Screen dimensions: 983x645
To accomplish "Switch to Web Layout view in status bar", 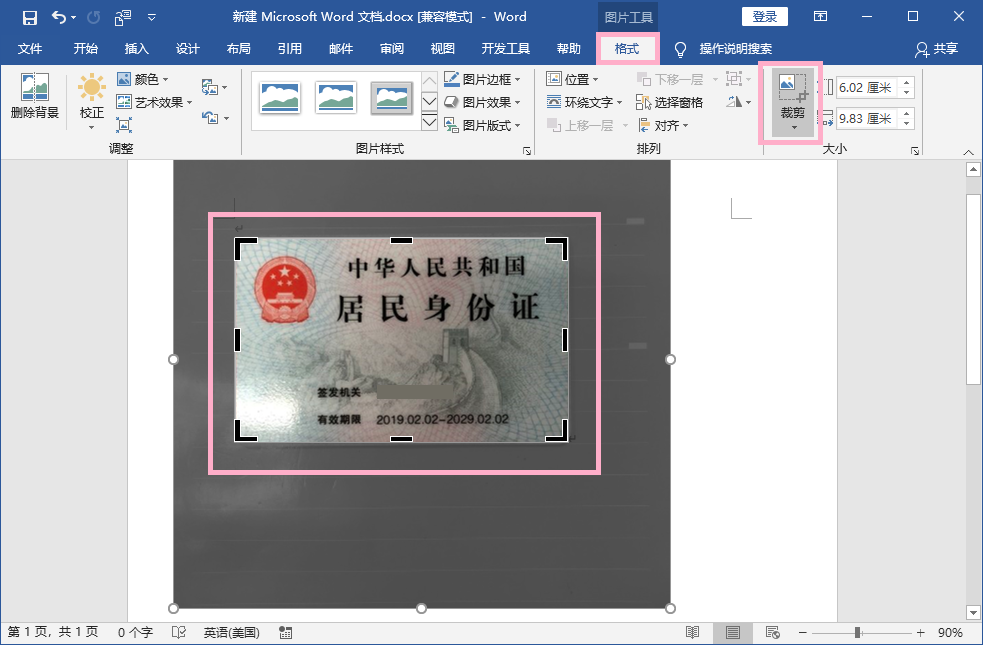I will click(x=772, y=632).
